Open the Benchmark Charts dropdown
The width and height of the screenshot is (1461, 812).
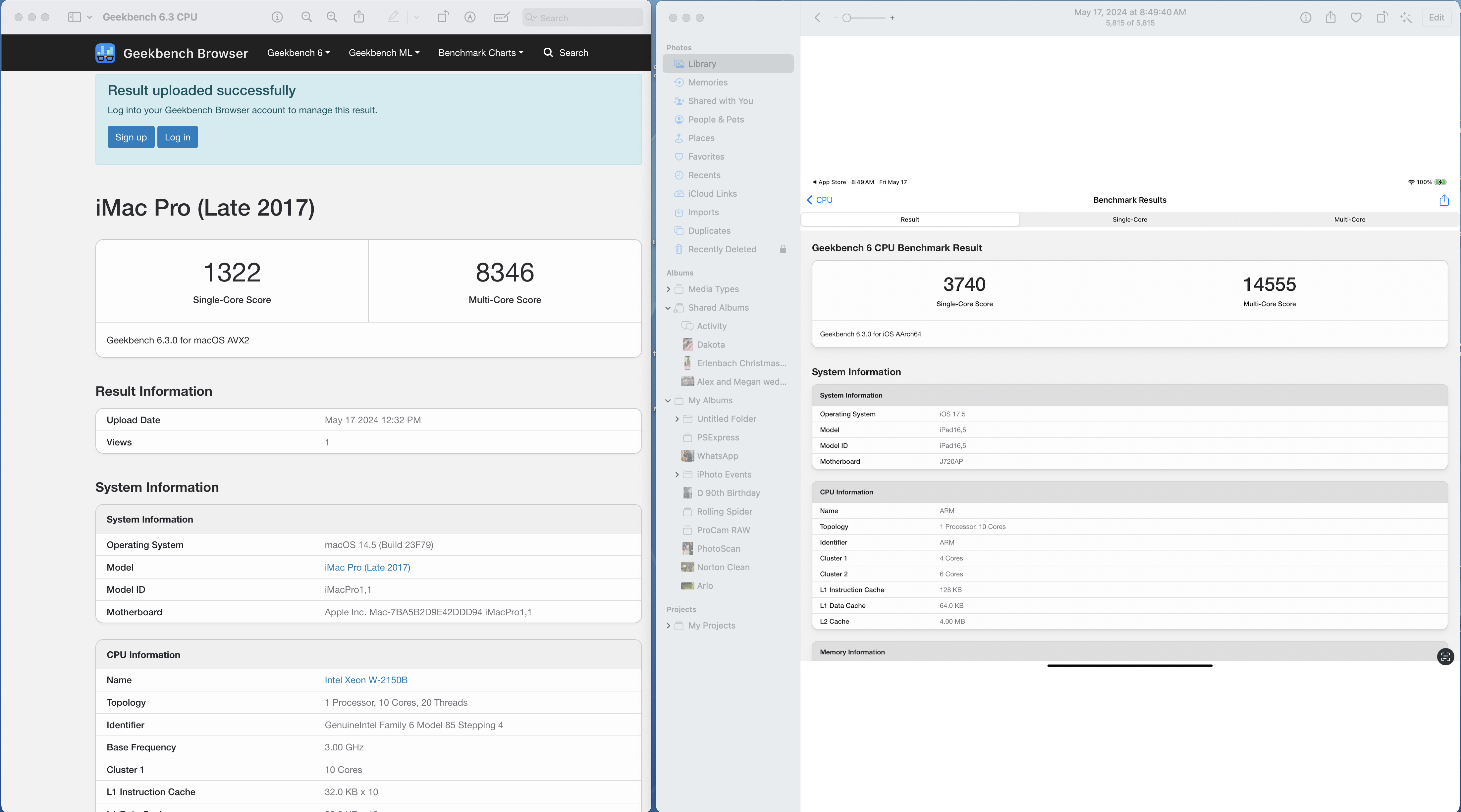(x=480, y=53)
